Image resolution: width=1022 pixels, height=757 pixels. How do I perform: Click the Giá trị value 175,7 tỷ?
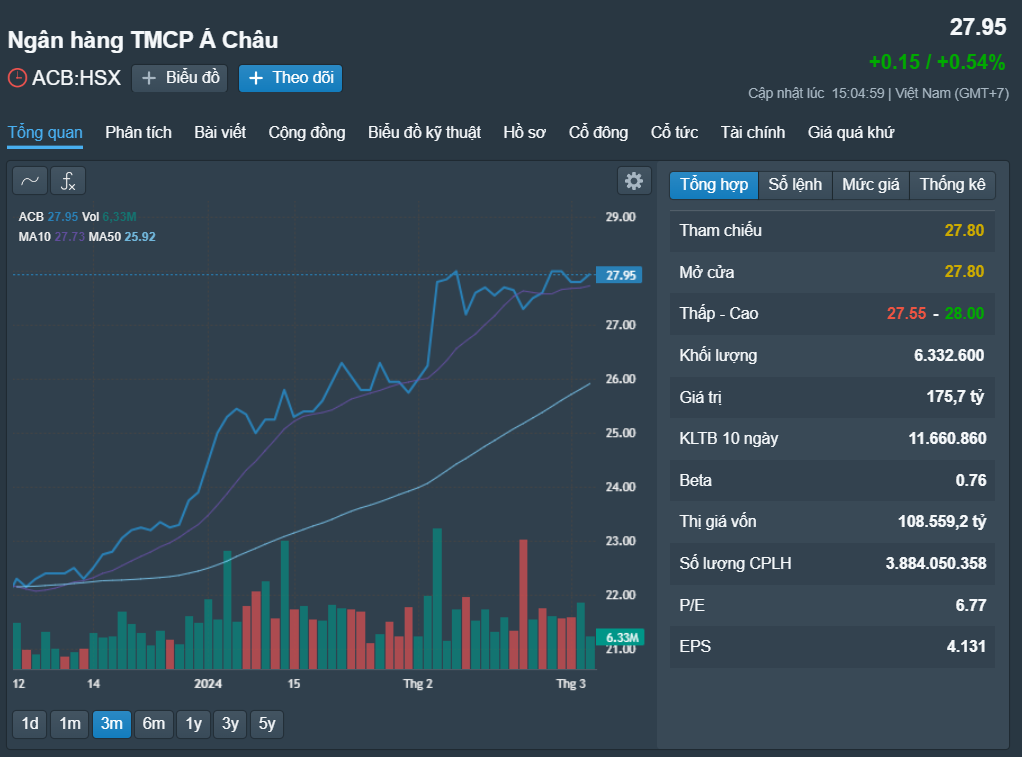pos(956,397)
